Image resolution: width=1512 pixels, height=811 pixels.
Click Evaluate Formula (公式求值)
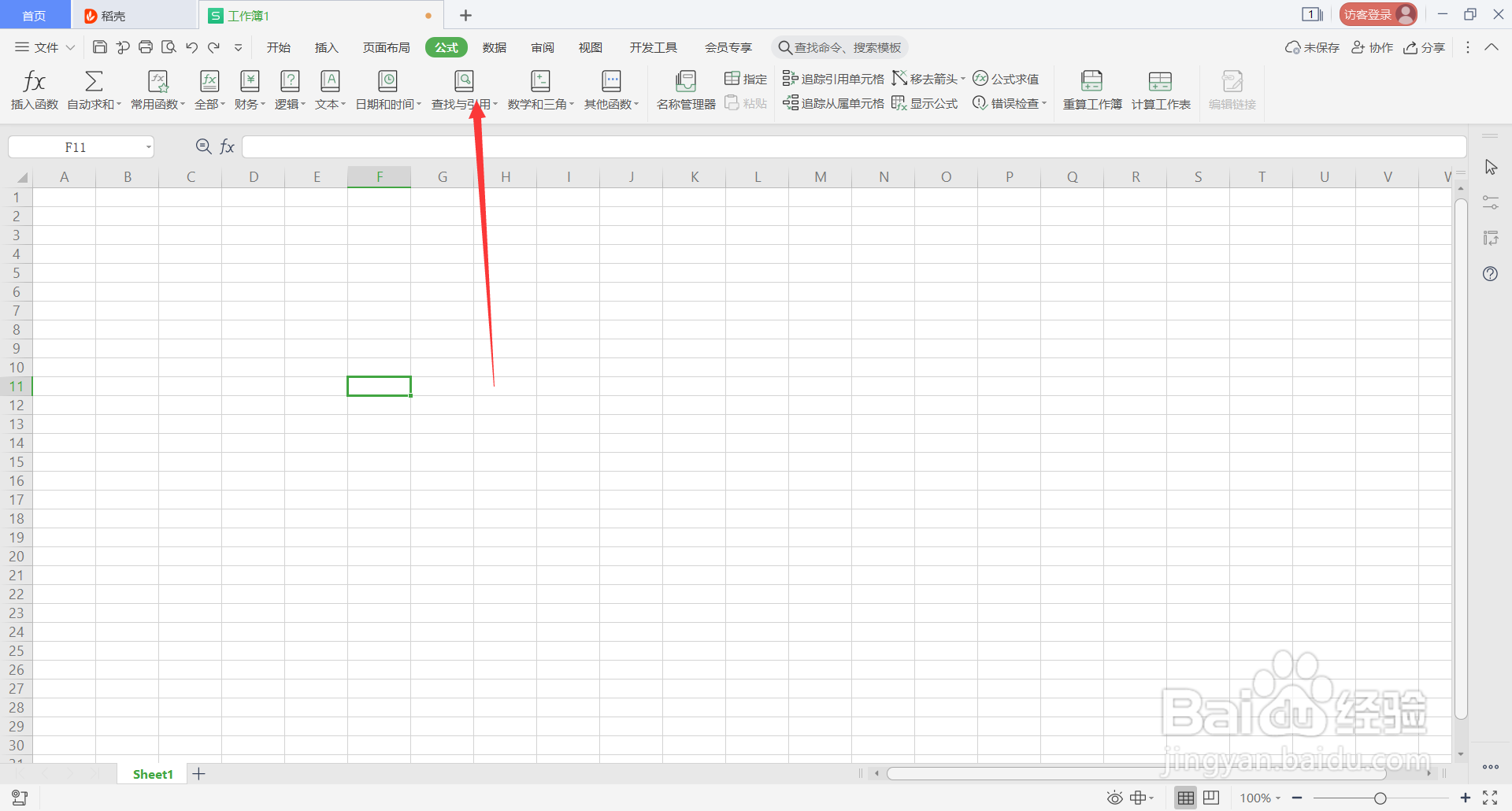pyautogui.click(x=1006, y=79)
